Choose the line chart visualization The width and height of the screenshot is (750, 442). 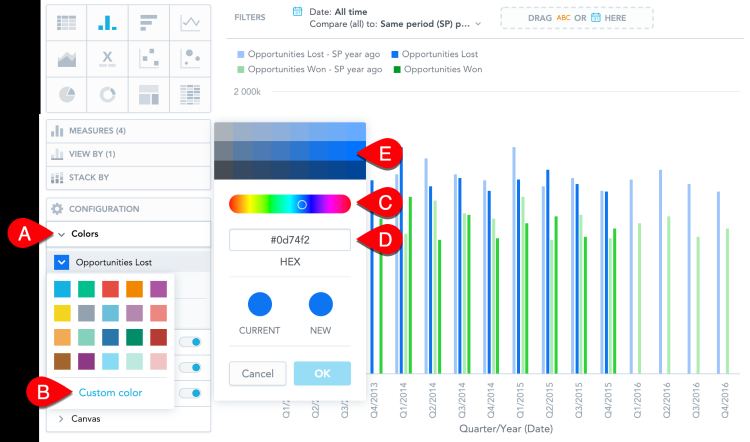[190, 22]
